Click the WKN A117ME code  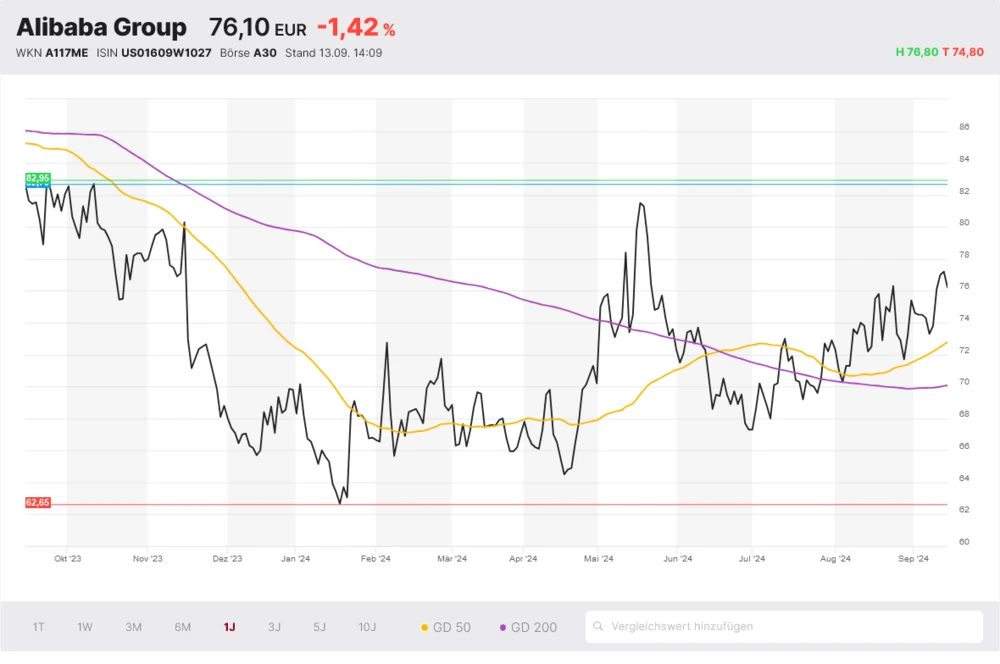67,53
